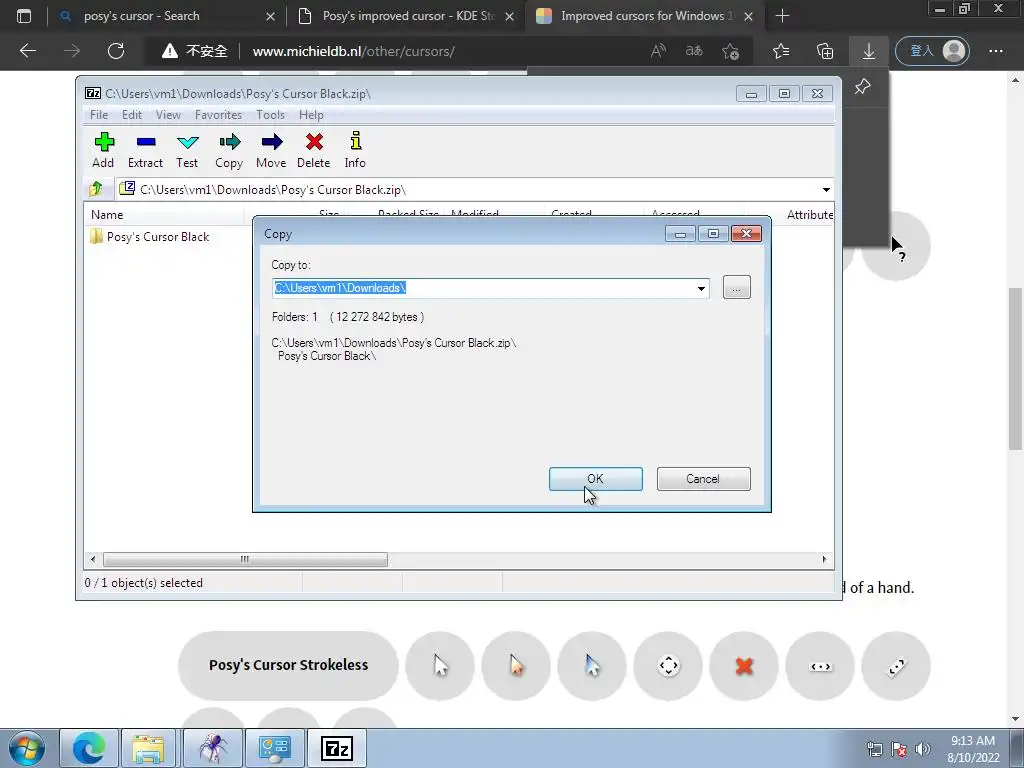Switch to Posy's improved cursor KDE tab
Screen dimensions: 1024x768
pyautogui.click(x=405, y=16)
